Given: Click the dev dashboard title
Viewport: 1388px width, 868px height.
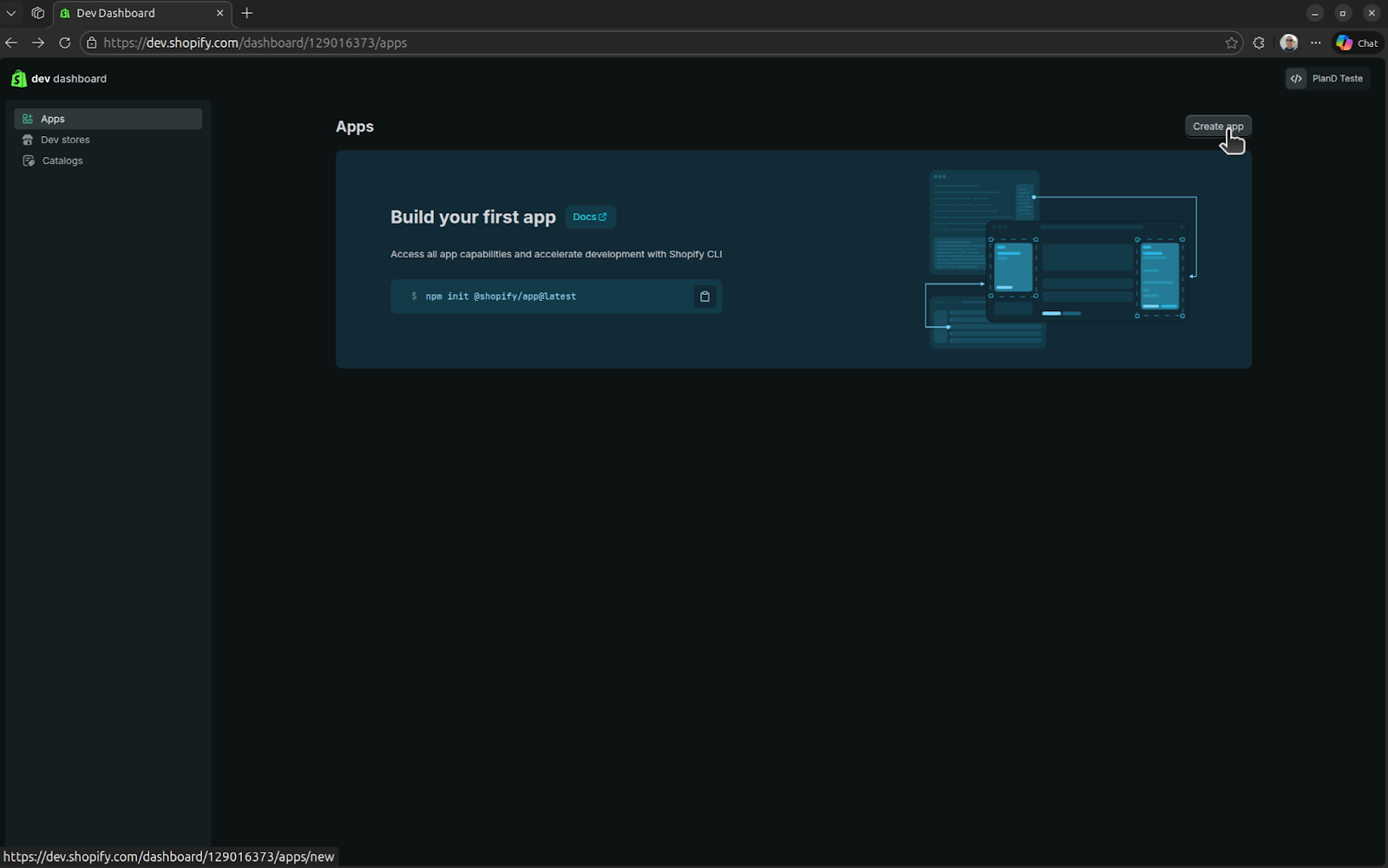Looking at the screenshot, I should tap(69, 79).
